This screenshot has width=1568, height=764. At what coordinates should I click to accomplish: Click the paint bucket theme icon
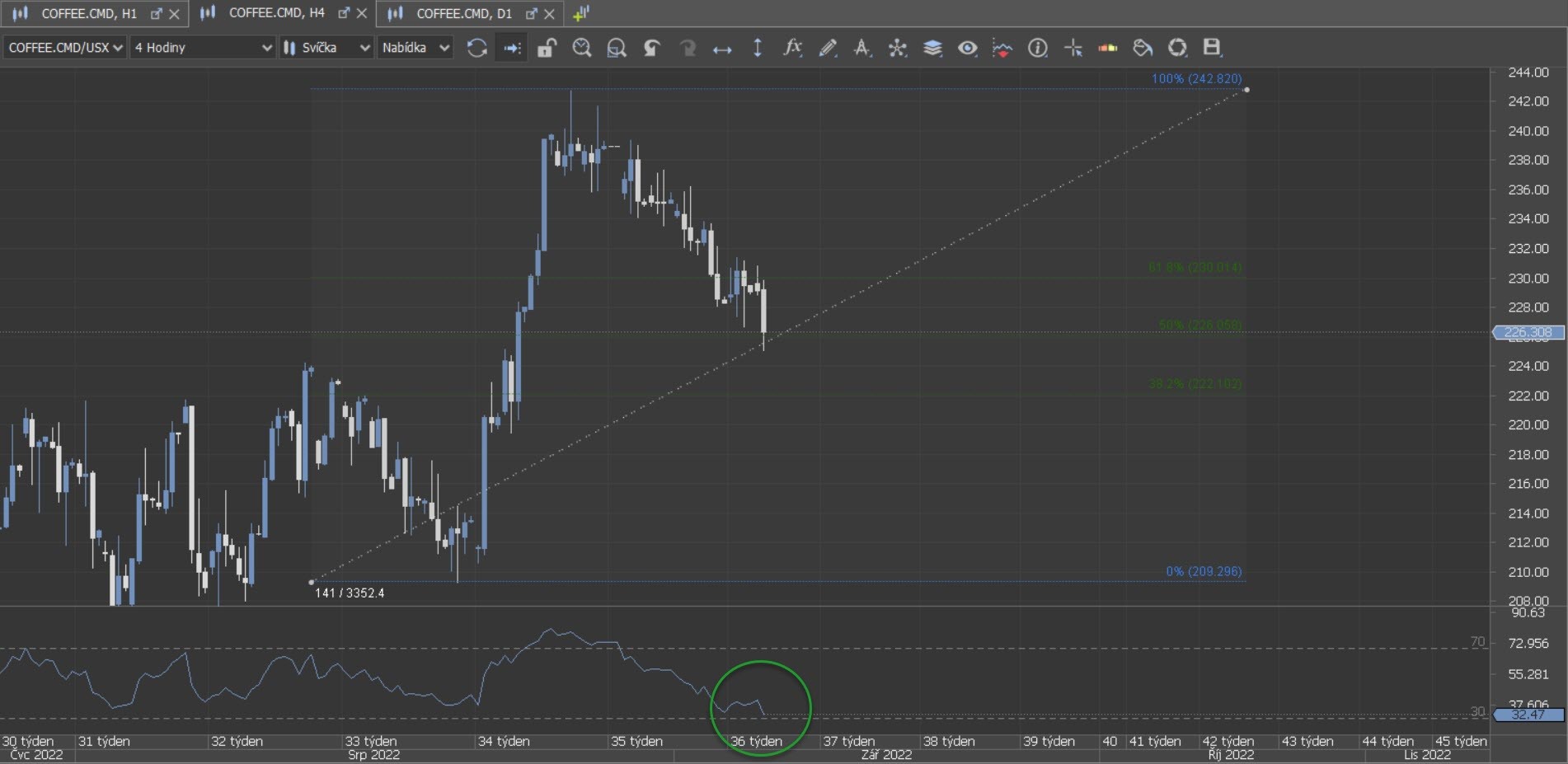(x=1143, y=48)
